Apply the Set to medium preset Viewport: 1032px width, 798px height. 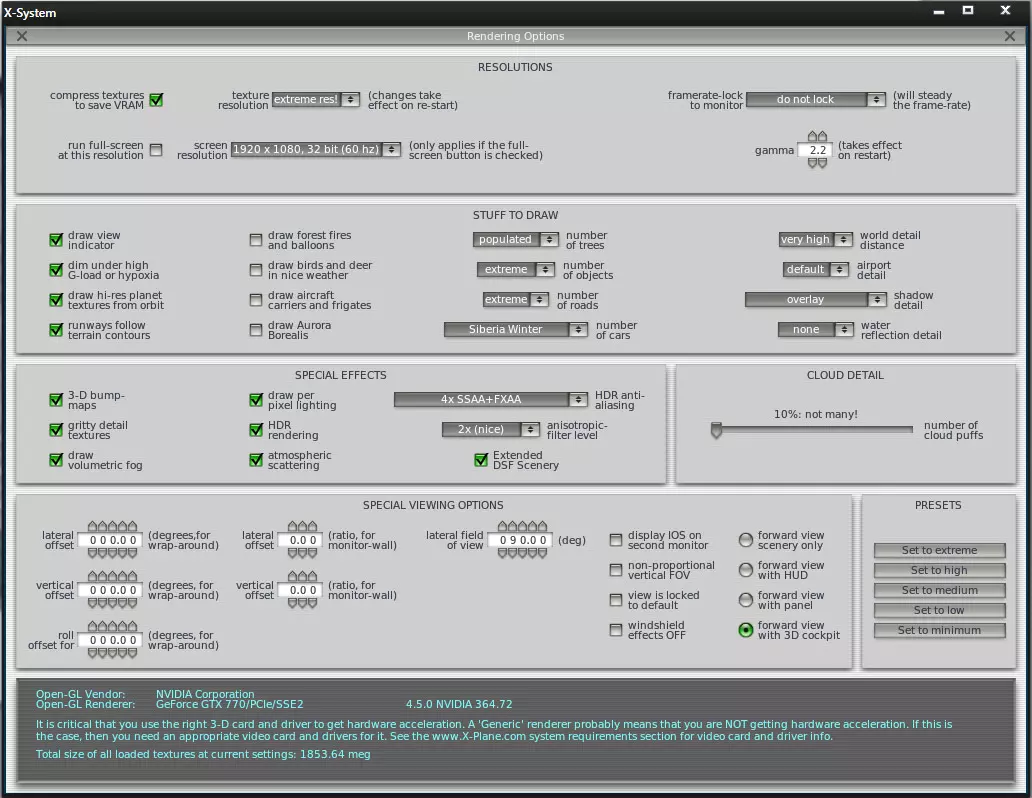click(939, 591)
